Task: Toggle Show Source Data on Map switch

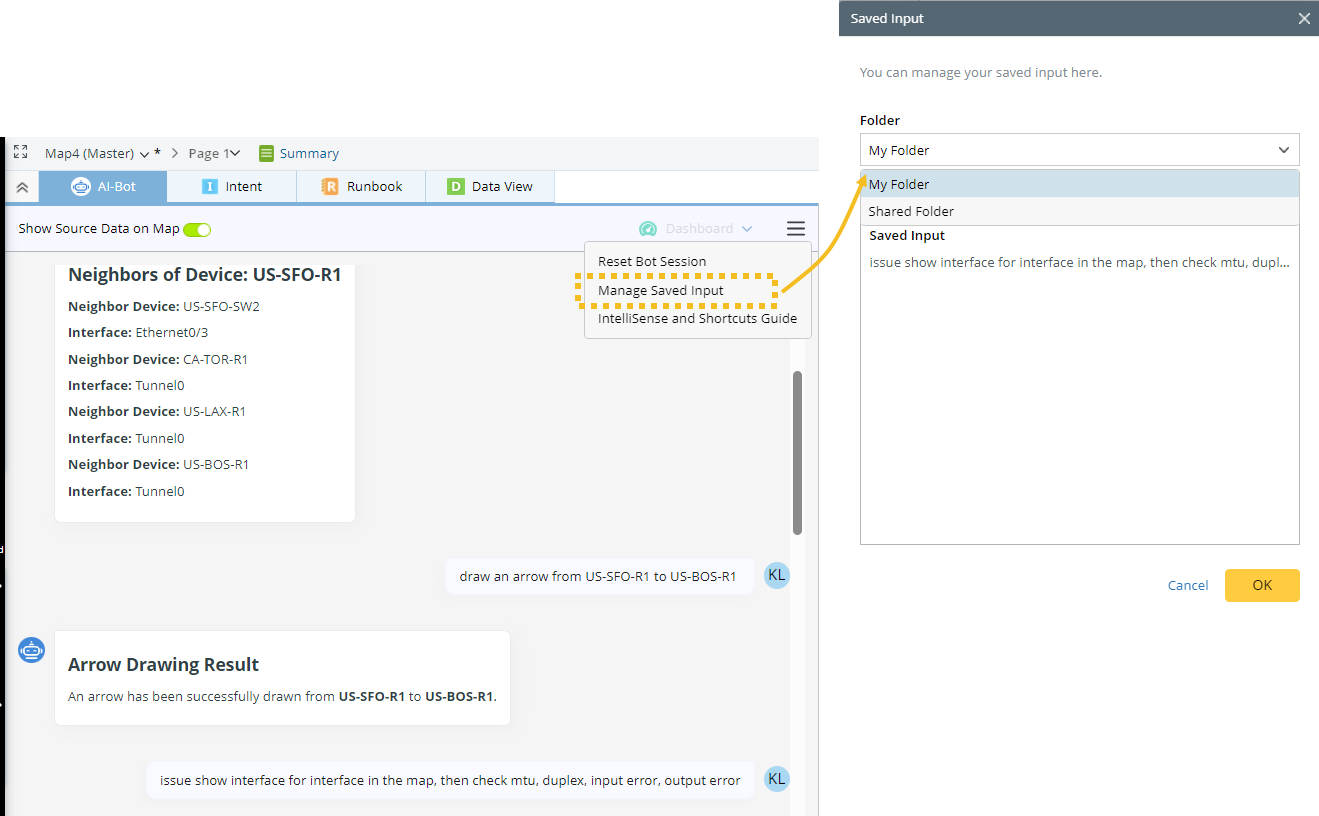Action: coord(197,229)
